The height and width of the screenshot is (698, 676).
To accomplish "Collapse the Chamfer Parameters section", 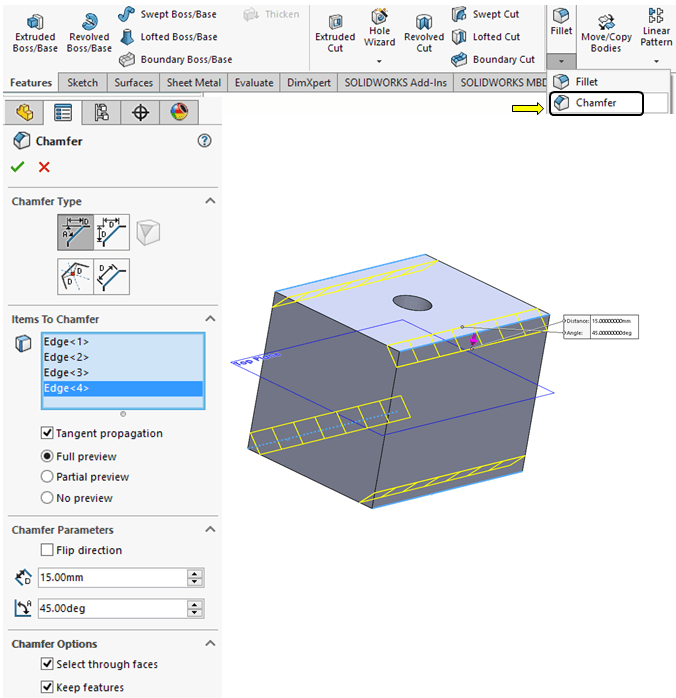I will click(x=210, y=530).
